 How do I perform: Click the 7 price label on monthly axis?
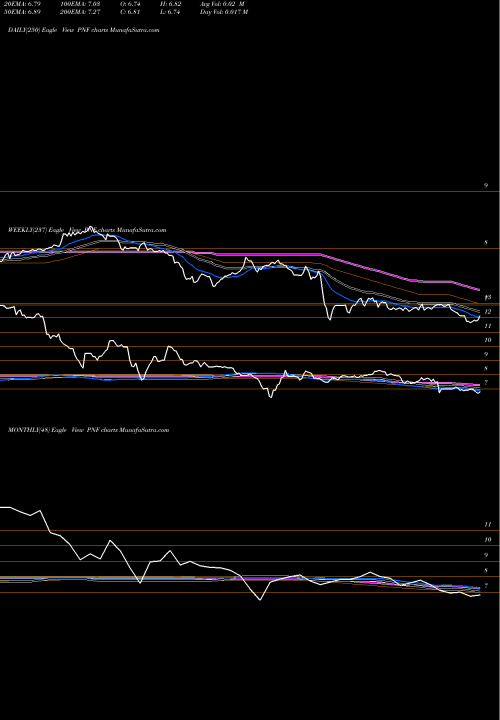[486, 586]
